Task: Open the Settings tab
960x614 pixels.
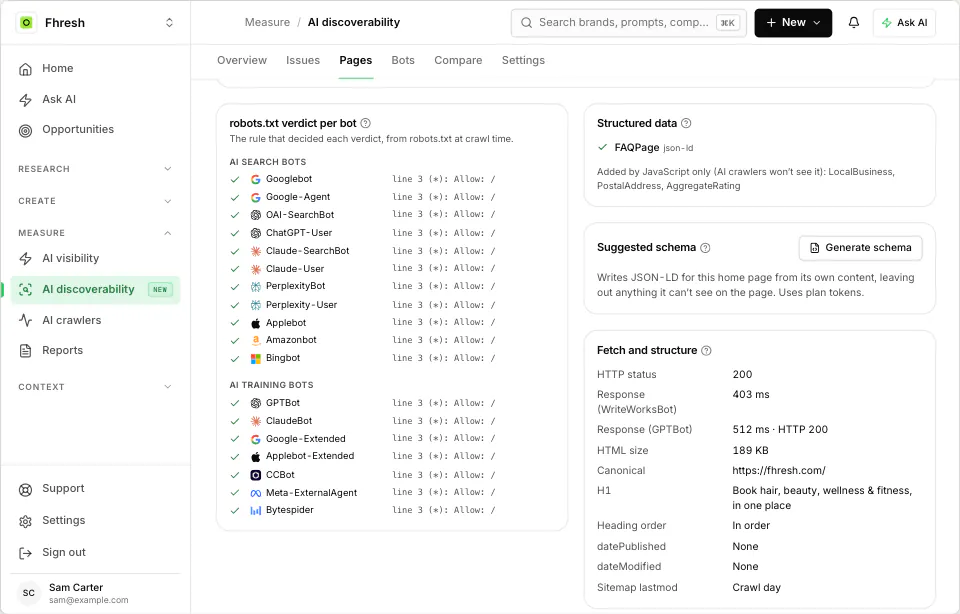Action: coord(523,60)
